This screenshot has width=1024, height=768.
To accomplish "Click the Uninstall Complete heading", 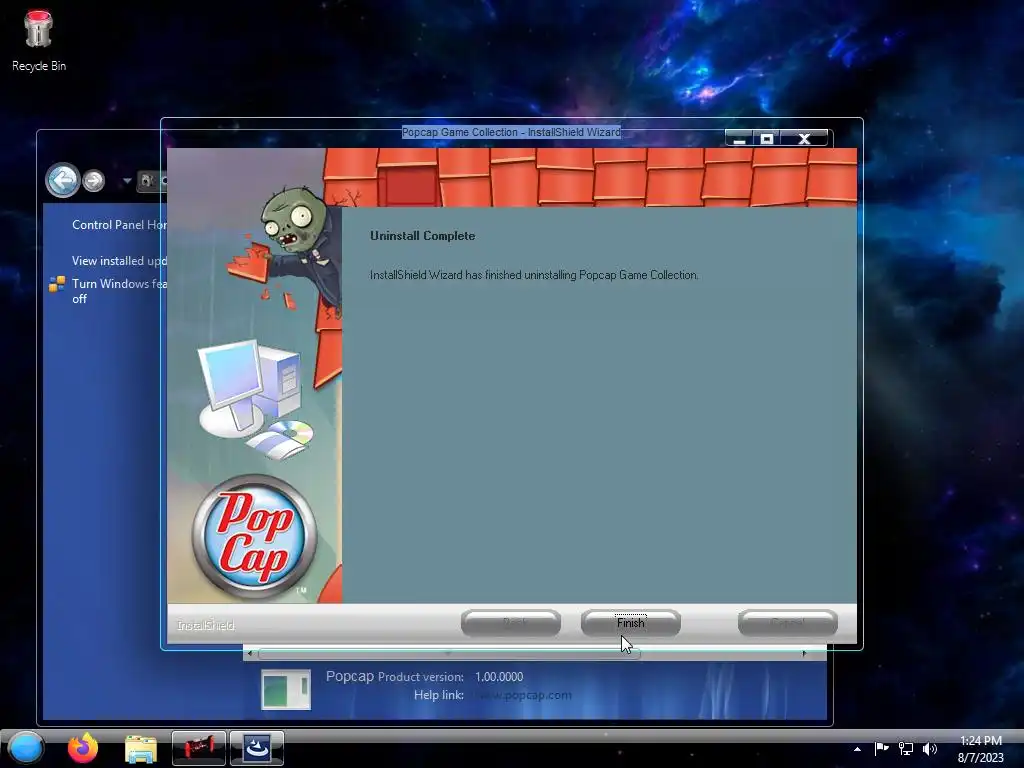I will coord(423,236).
